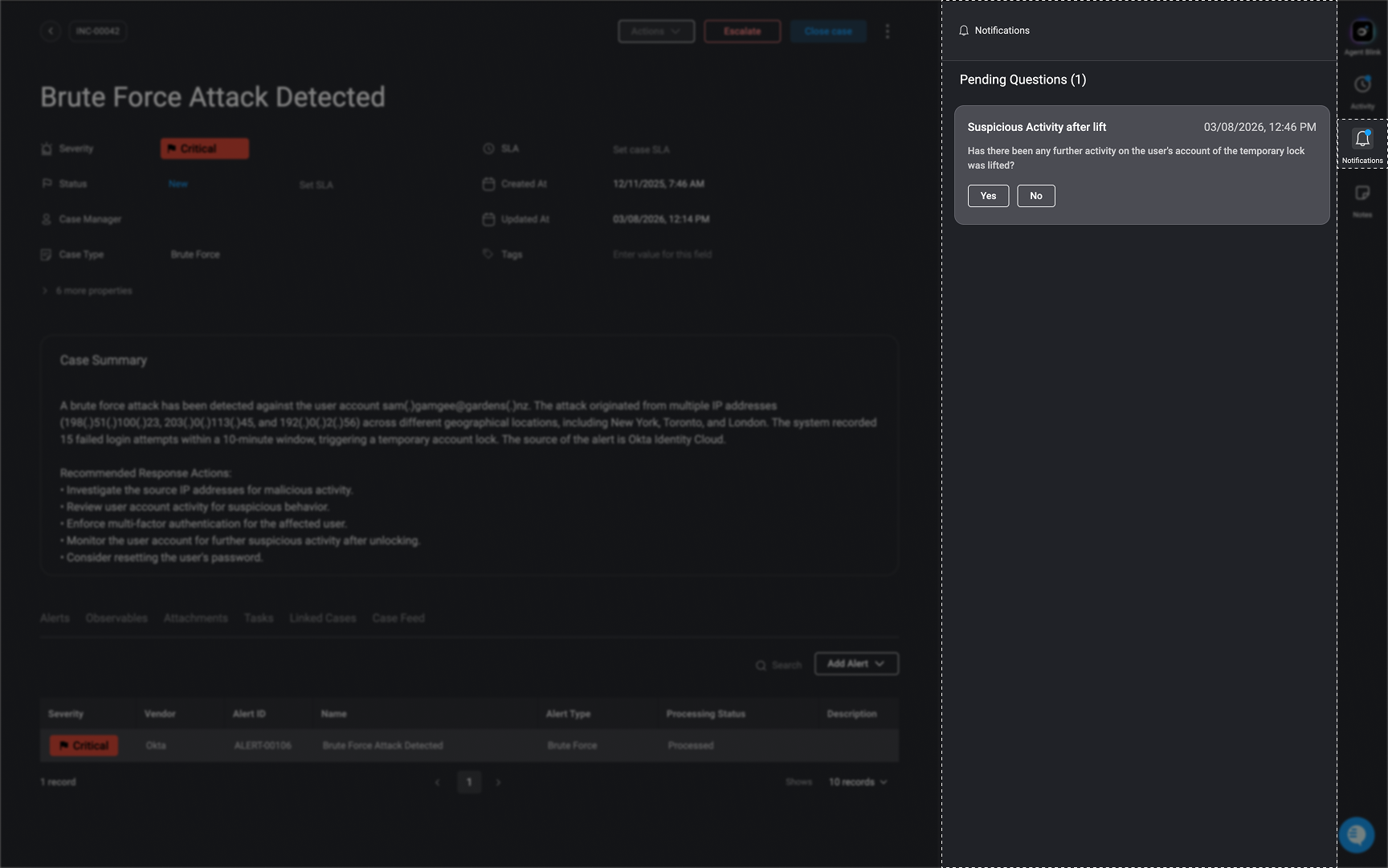Expand 6 more properties
Viewport: 1388px width, 868px height.
click(88, 291)
